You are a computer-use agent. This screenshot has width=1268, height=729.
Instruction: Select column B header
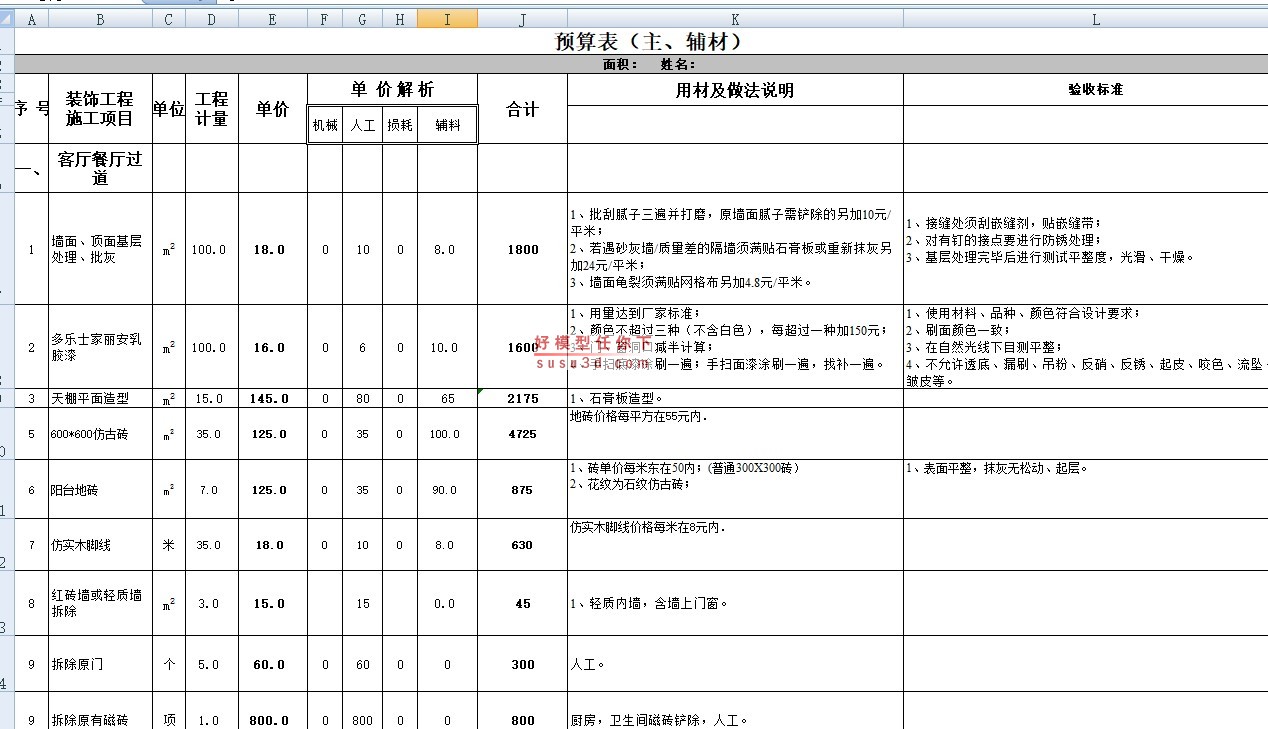(100, 19)
